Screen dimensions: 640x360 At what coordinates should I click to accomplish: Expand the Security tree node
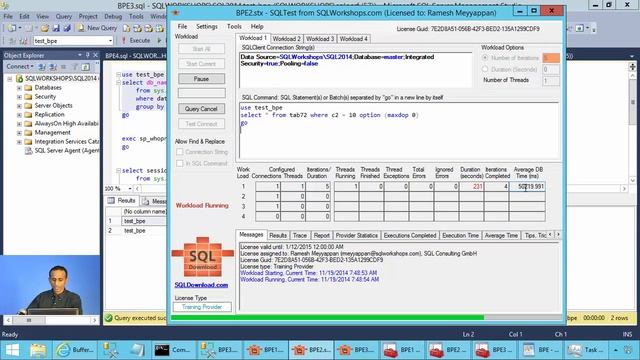coord(19,97)
